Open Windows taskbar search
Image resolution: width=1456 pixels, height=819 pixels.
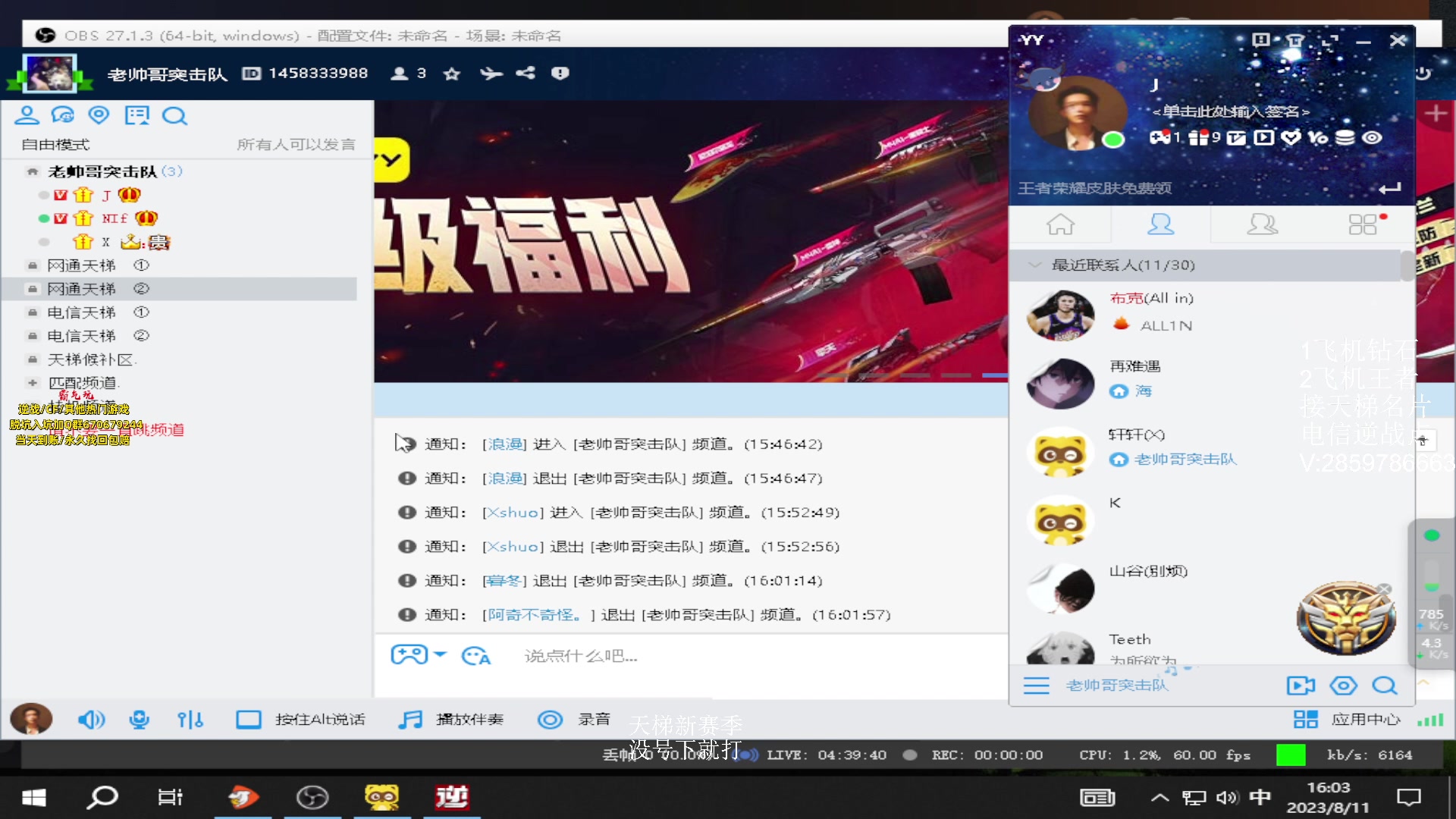[x=102, y=797]
